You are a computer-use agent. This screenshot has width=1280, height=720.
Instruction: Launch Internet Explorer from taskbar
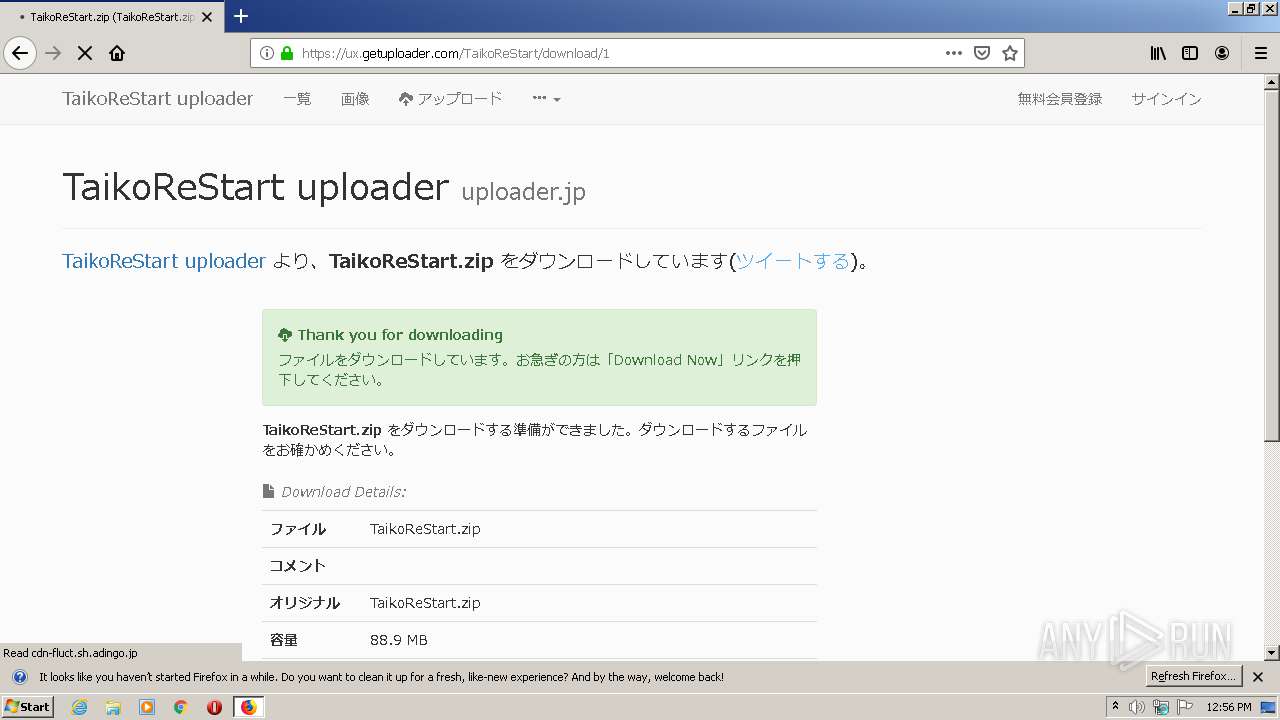pyautogui.click(x=79, y=707)
